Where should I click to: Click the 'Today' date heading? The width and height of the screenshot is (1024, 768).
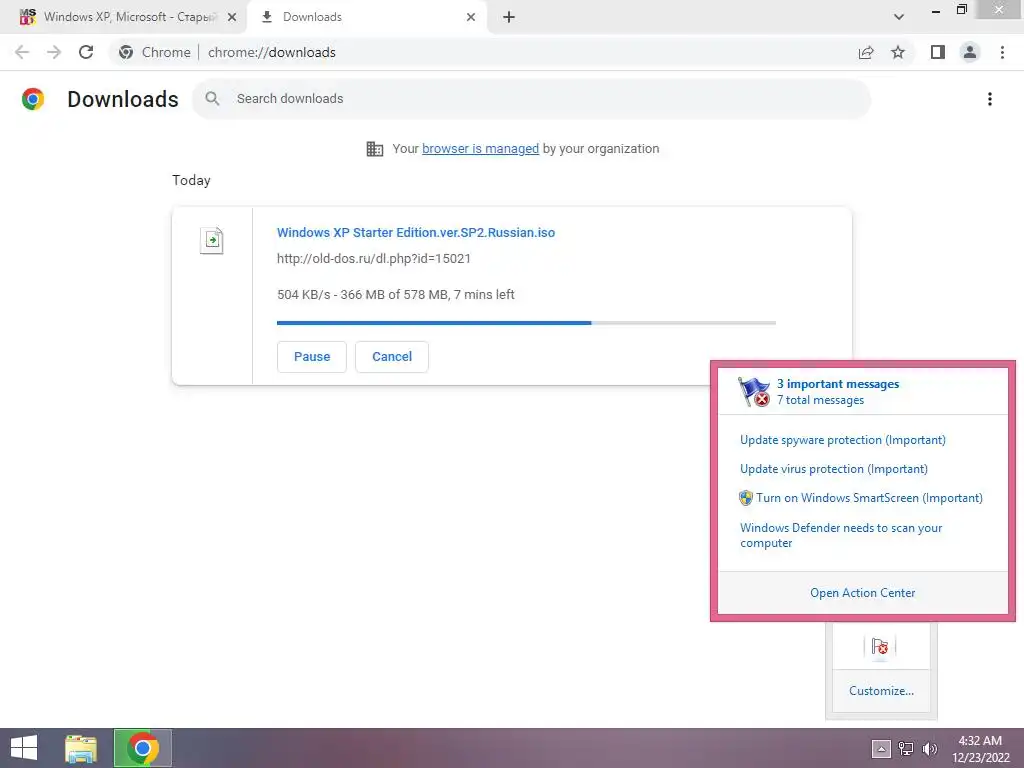191,180
